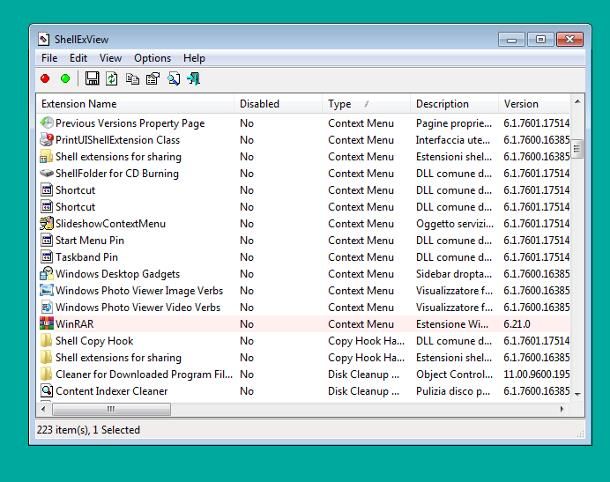Select the ShellFolder for CD Burning name
This screenshot has height=482, width=610.
(117, 173)
